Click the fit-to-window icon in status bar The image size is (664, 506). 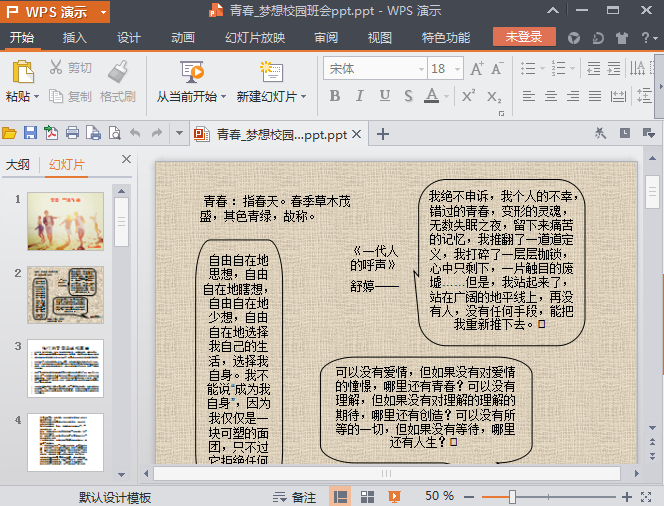pyautogui.click(x=645, y=496)
